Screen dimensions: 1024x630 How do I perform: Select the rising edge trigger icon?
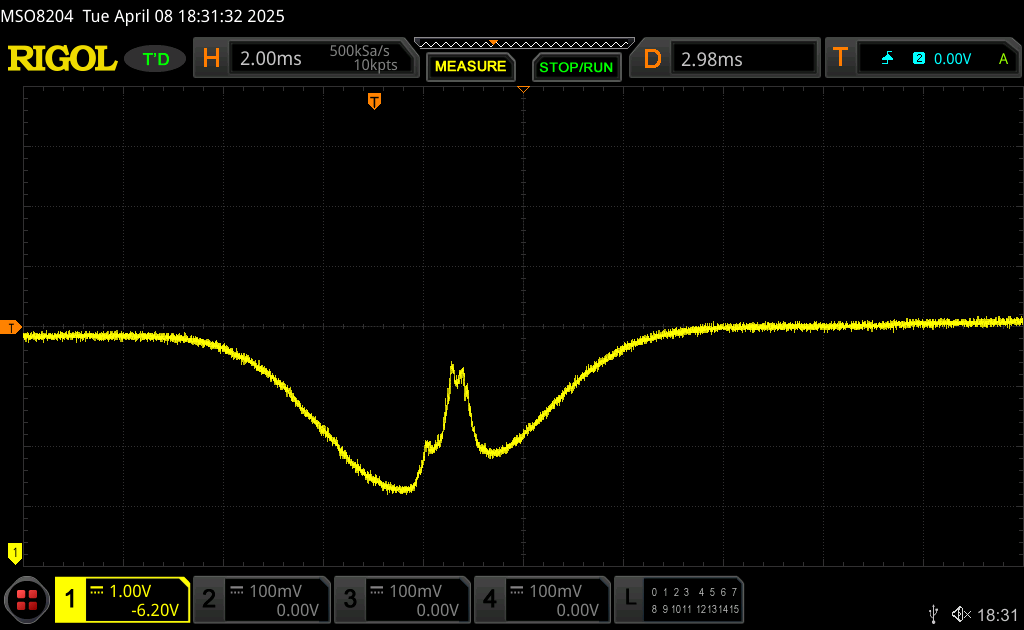click(887, 59)
